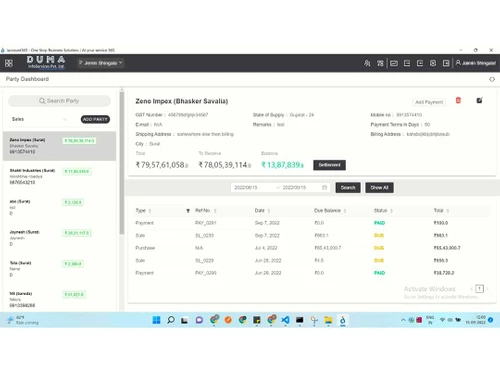Sort by Ref No. column arrows
500x375 pixels.
pyautogui.click(x=215, y=211)
